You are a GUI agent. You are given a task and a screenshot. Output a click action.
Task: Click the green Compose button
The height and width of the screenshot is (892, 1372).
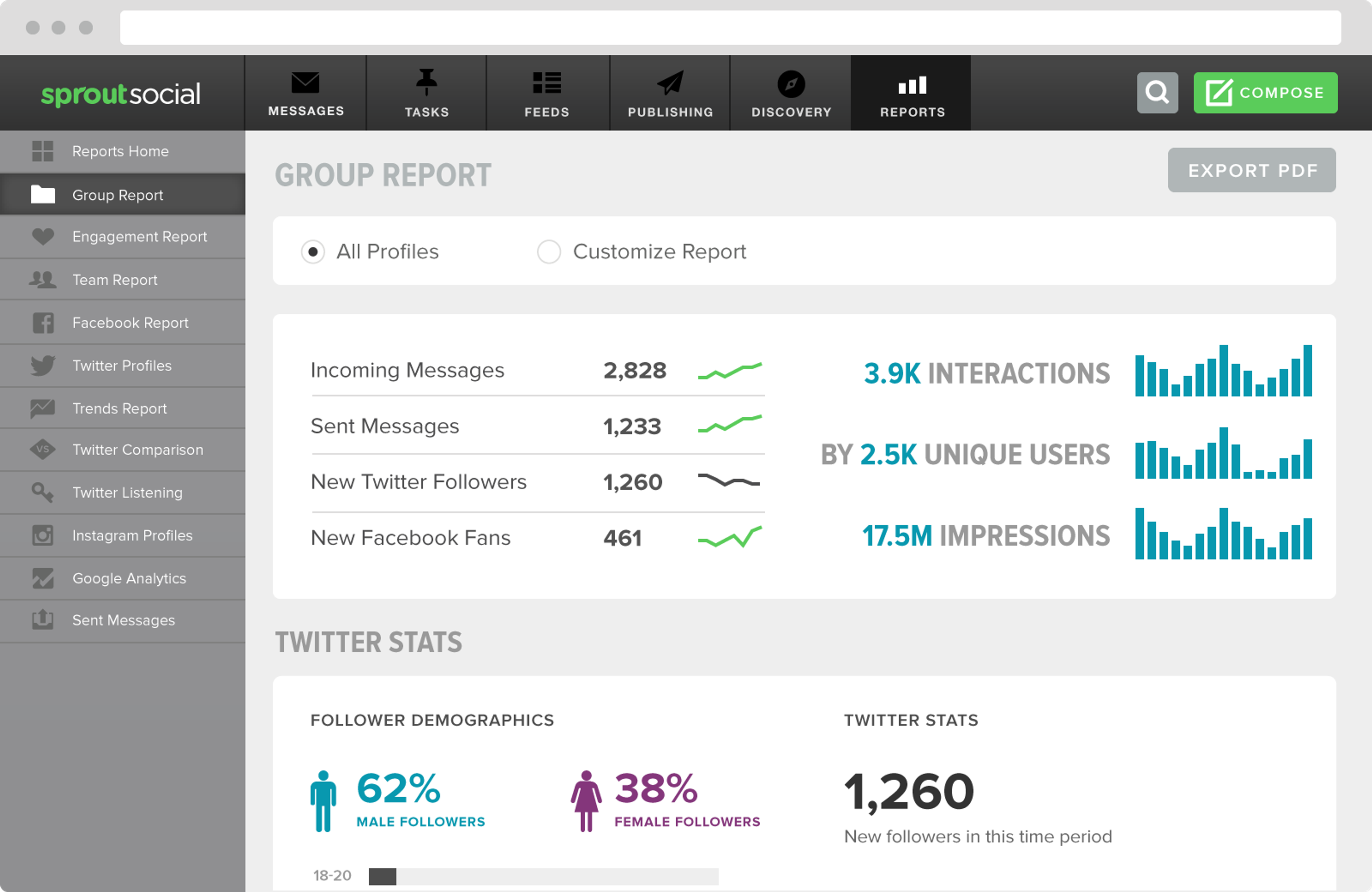(x=1266, y=93)
